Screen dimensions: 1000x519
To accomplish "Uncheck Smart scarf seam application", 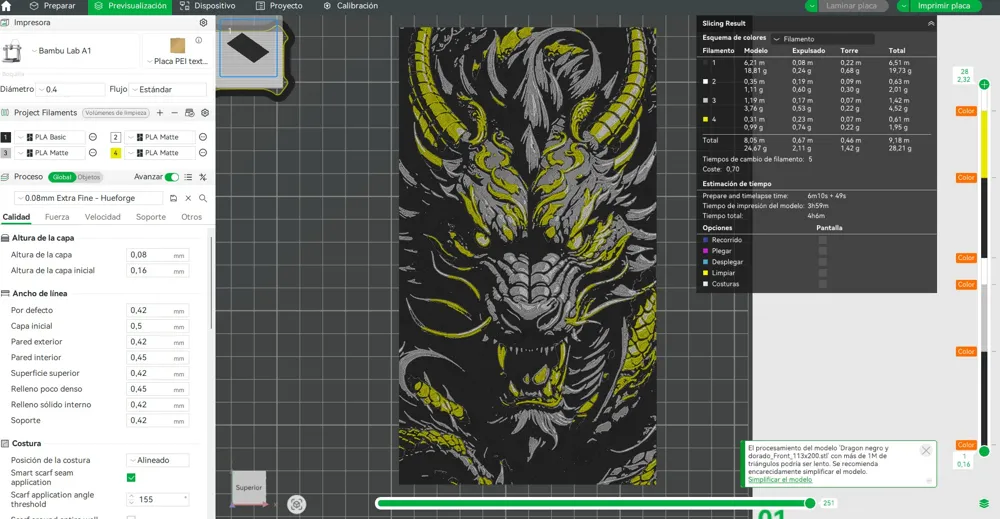I will coord(131,478).
